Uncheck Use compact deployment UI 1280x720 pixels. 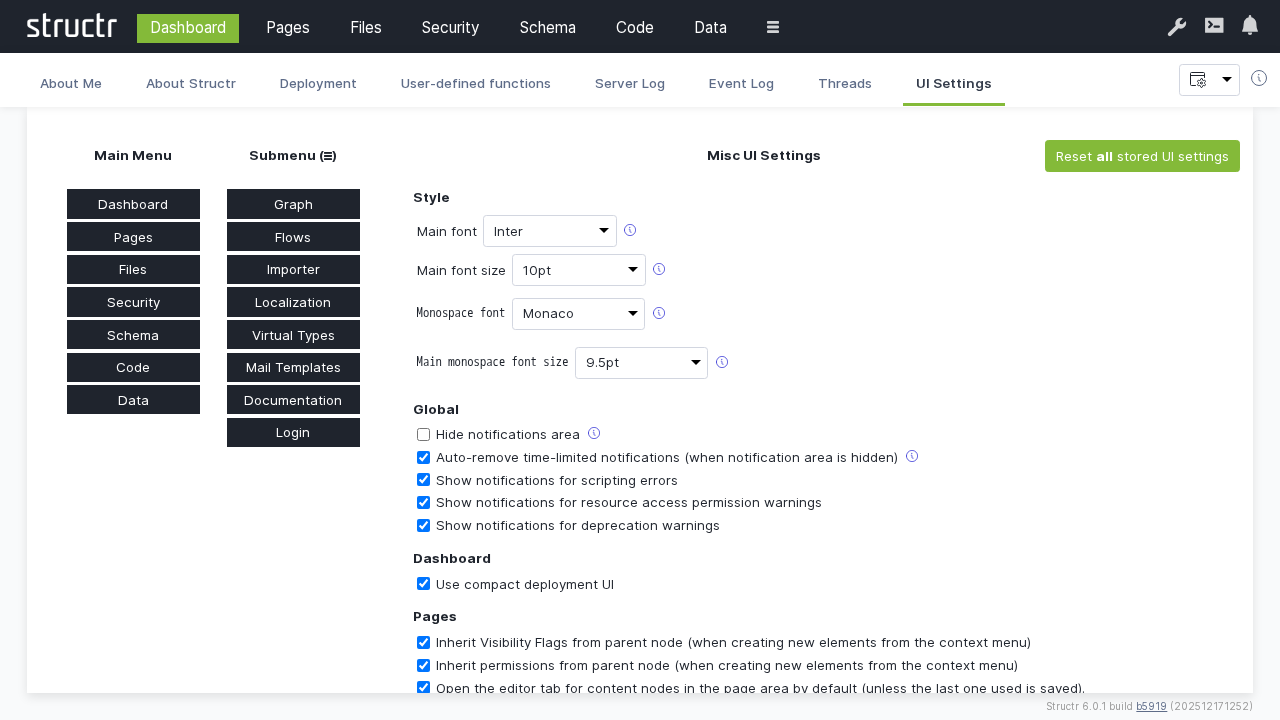coord(423,583)
